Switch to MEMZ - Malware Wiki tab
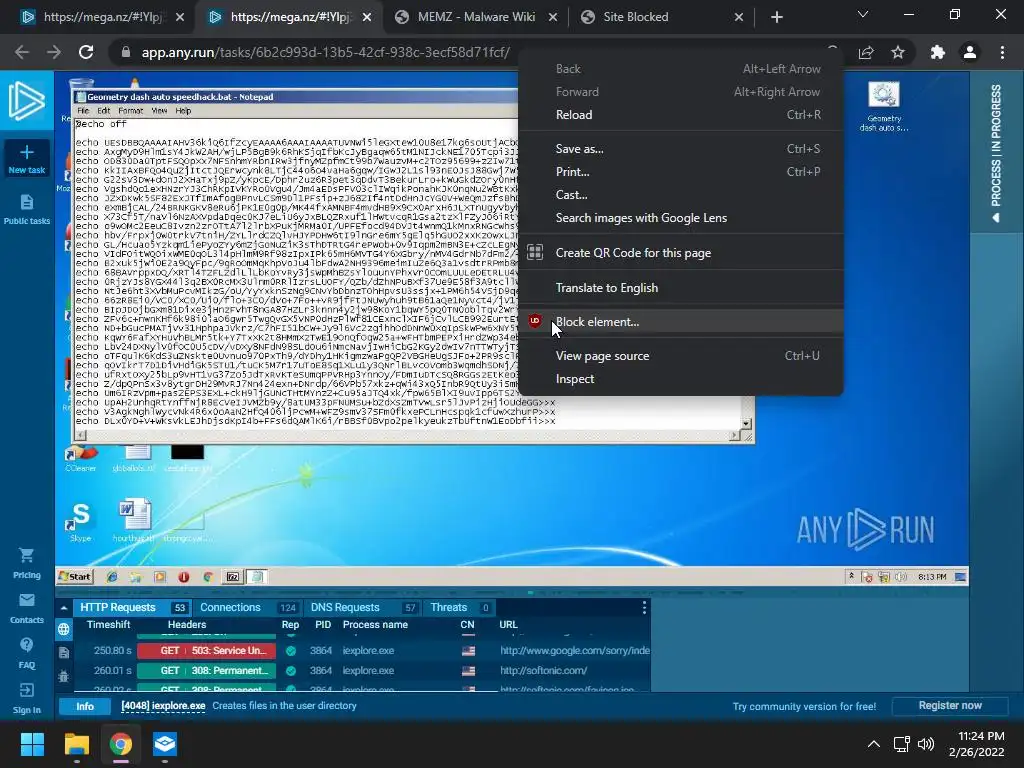 [x=476, y=17]
